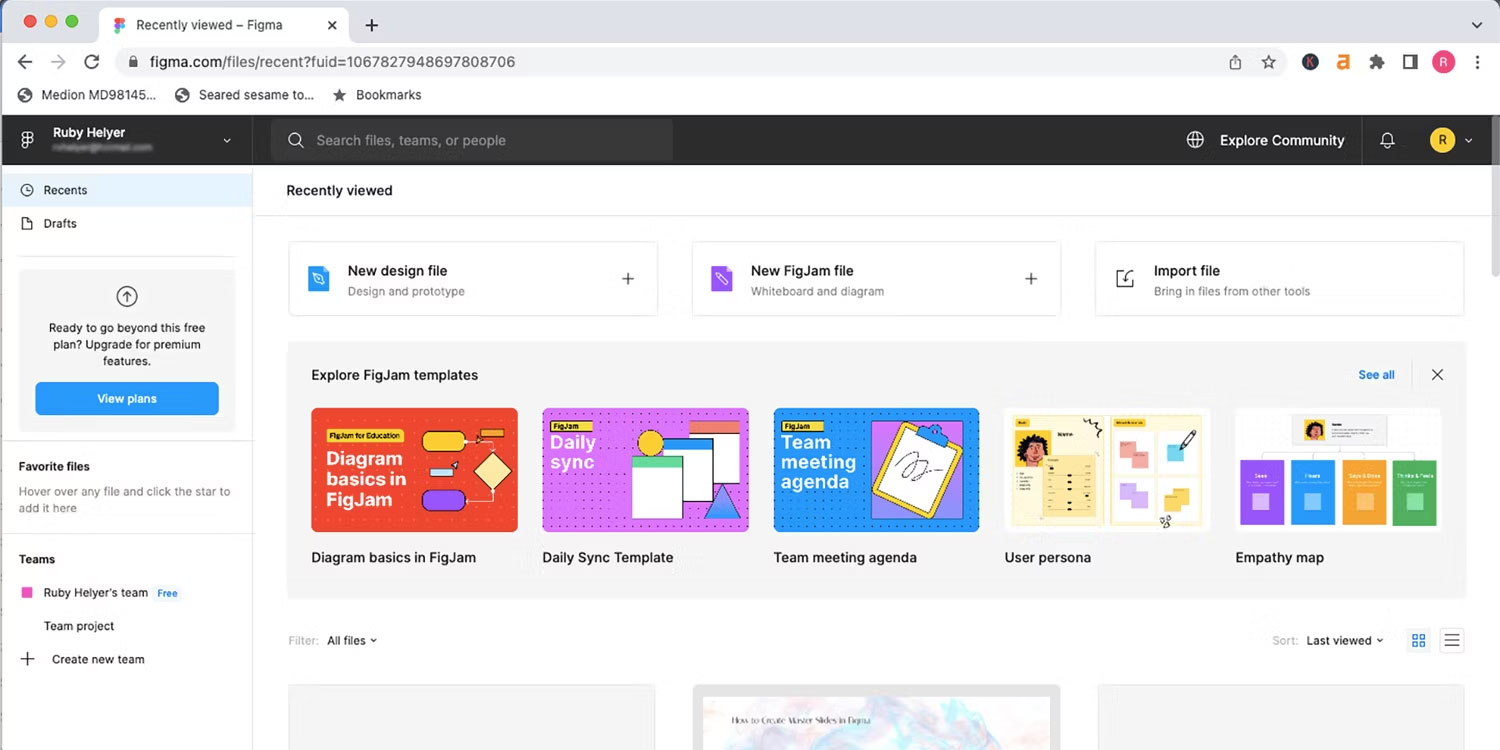This screenshot has height=750, width=1500.
Task: Click the figma.com address bar URL
Action: tap(332, 62)
